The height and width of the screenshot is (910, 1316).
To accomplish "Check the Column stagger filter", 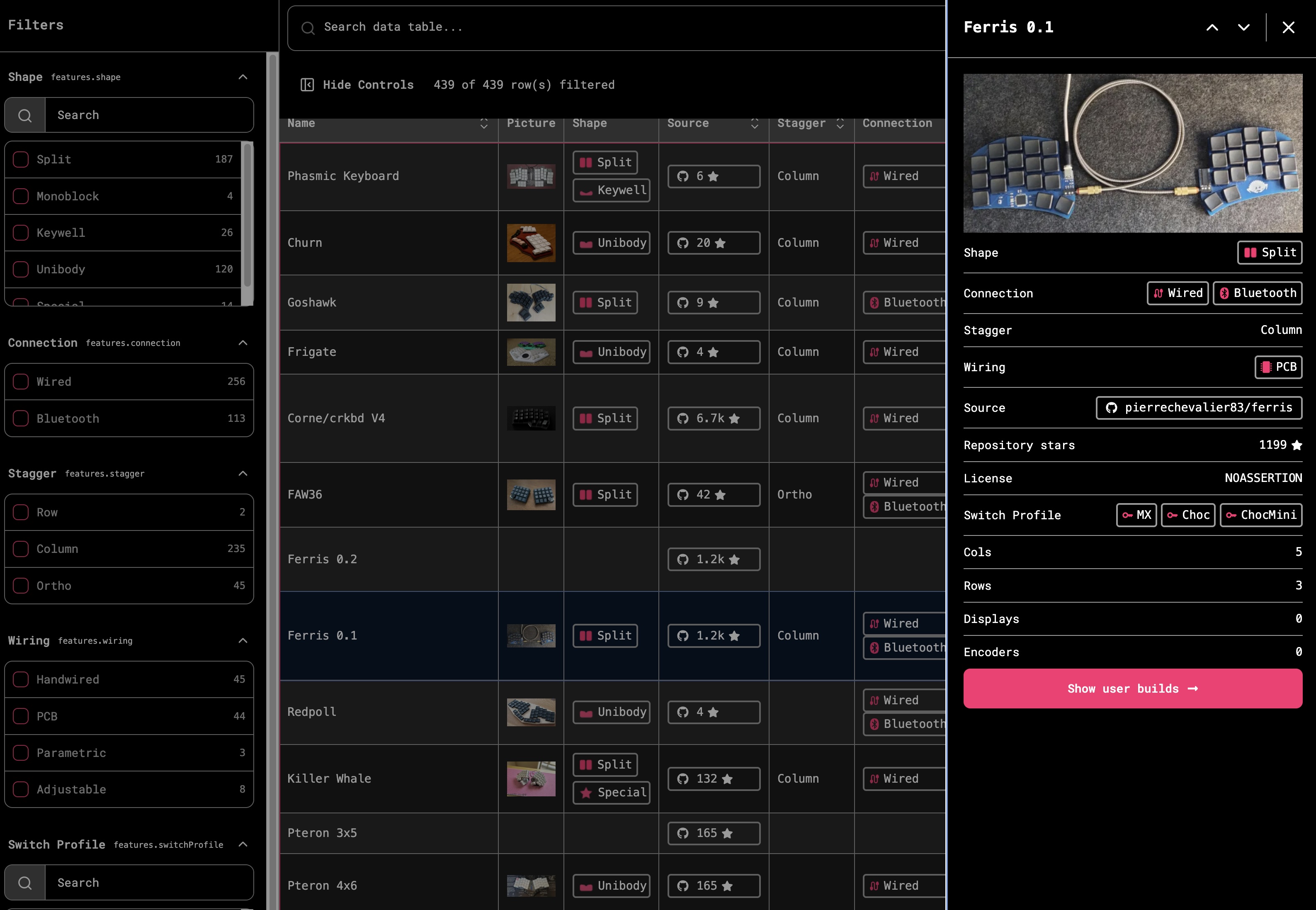I will (21, 548).
